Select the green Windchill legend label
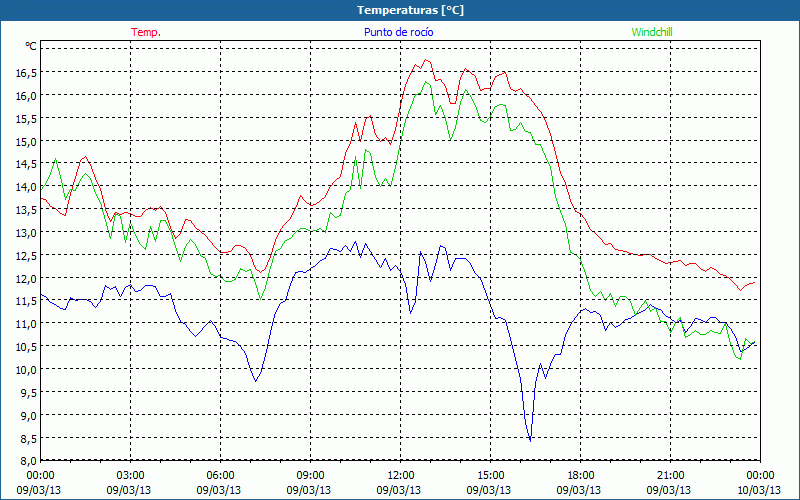The height and width of the screenshot is (500, 800). pyautogui.click(x=652, y=32)
